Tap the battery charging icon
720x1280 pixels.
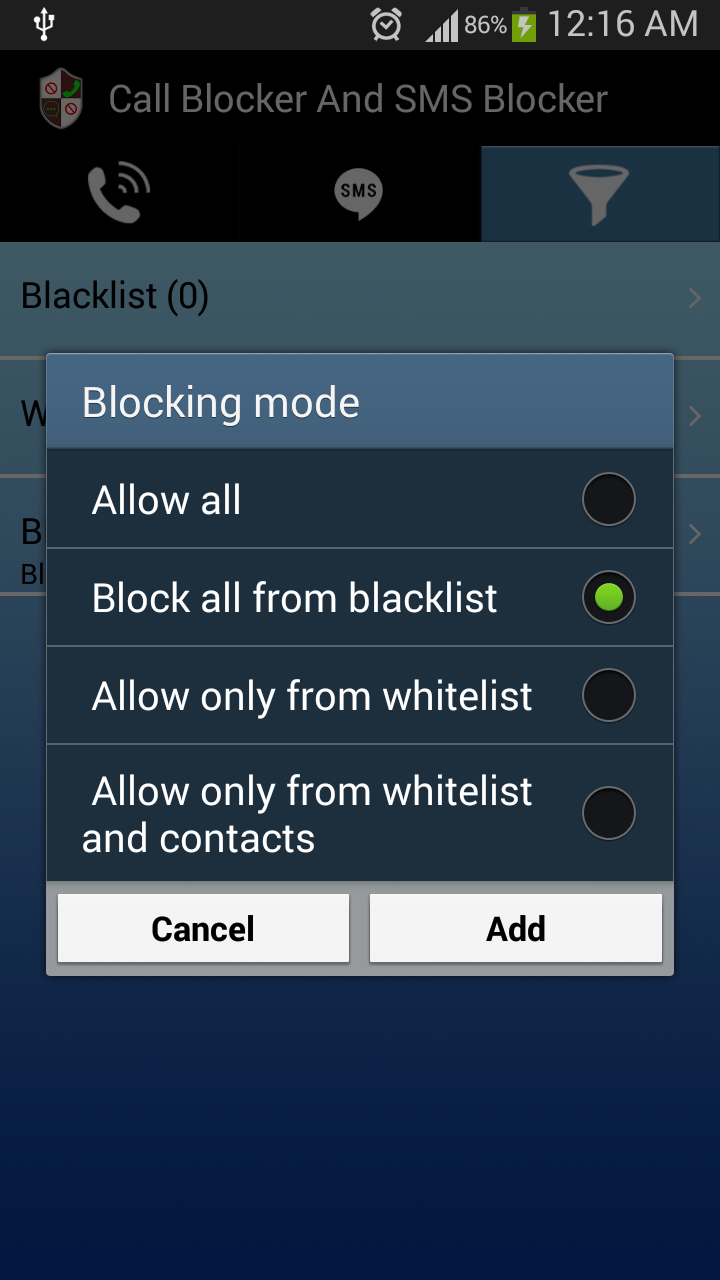(524, 25)
